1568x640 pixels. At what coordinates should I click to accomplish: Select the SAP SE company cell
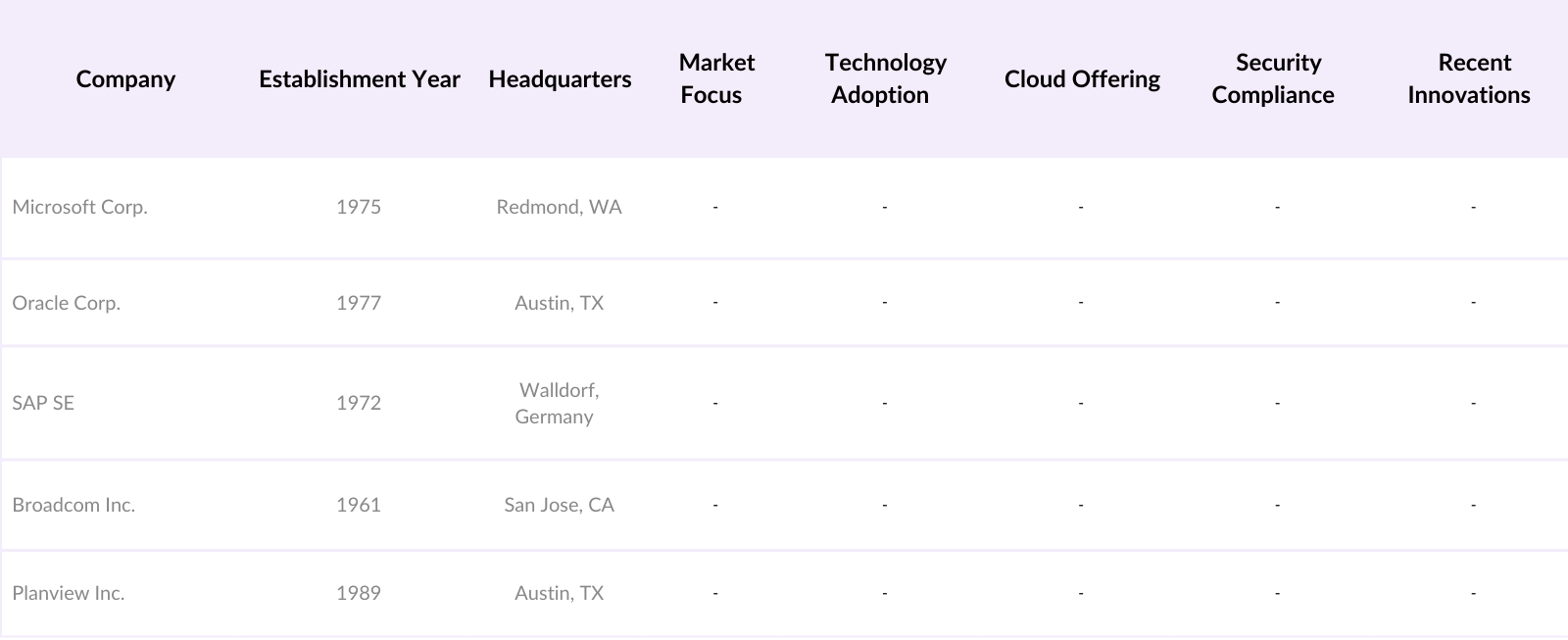43,403
